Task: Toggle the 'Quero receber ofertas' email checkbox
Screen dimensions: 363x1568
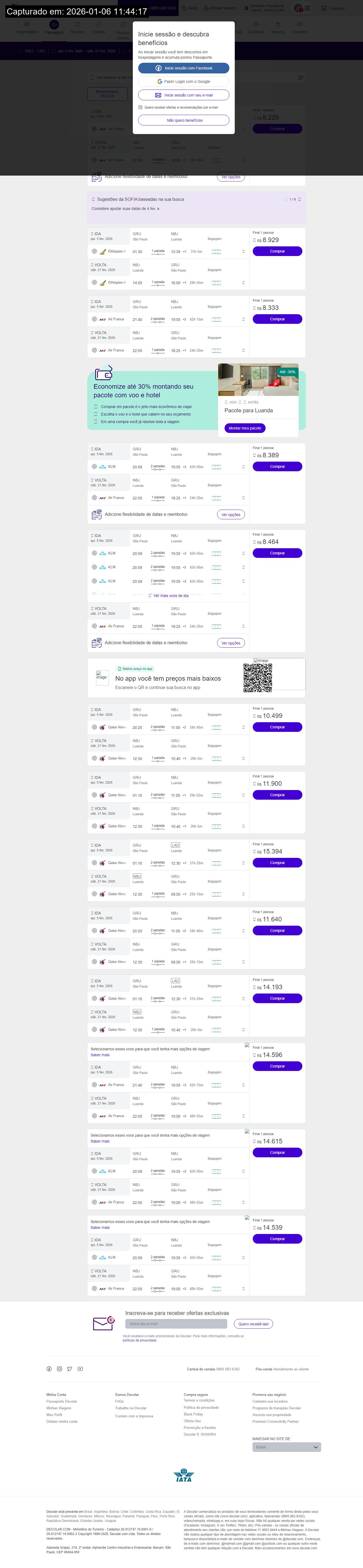Action: 141,107
